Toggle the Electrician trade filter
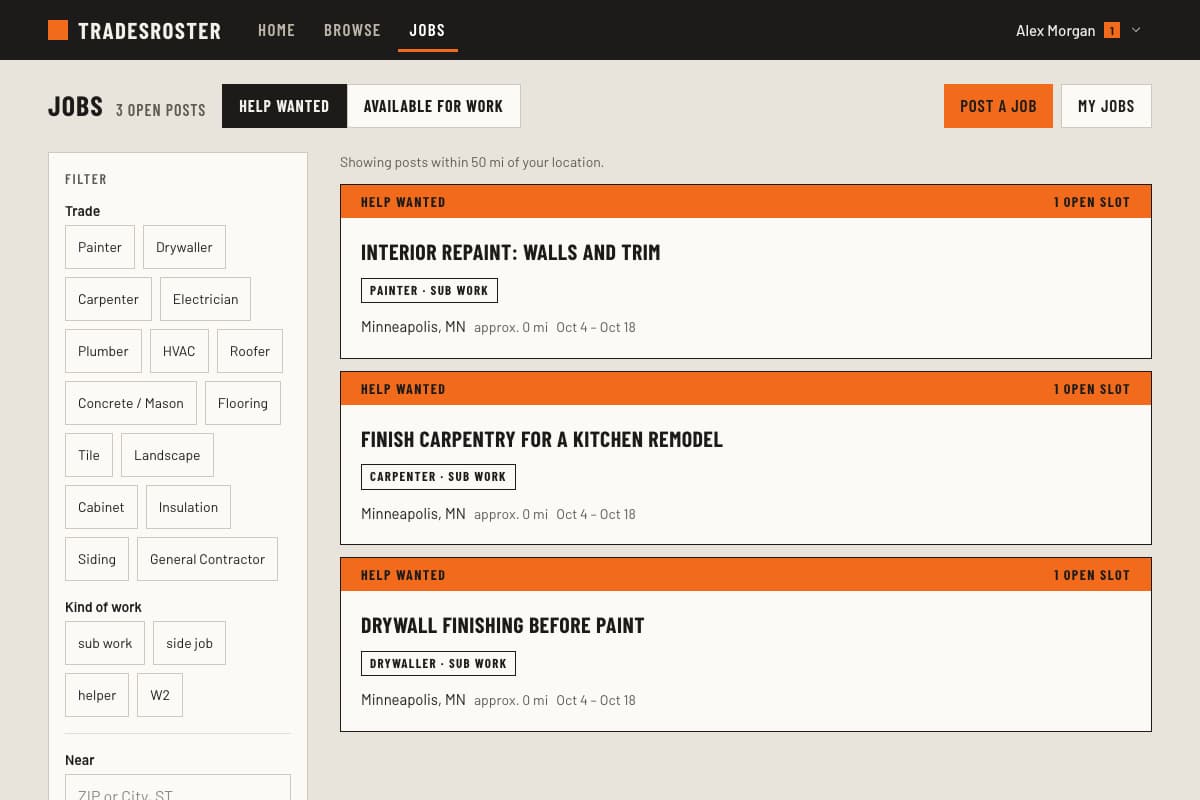The width and height of the screenshot is (1200, 800). pyautogui.click(x=205, y=299)
